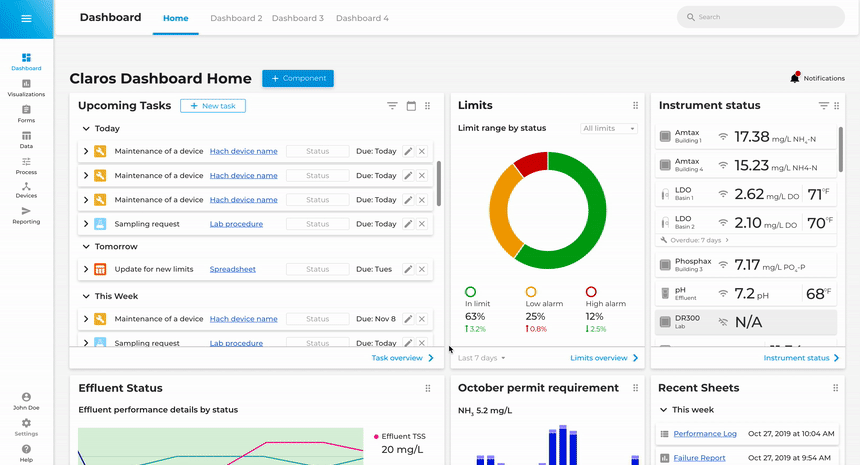Click the Effluent TSS legend entry
Viewport: 860px width, 465px height.
tap(399, 436)
